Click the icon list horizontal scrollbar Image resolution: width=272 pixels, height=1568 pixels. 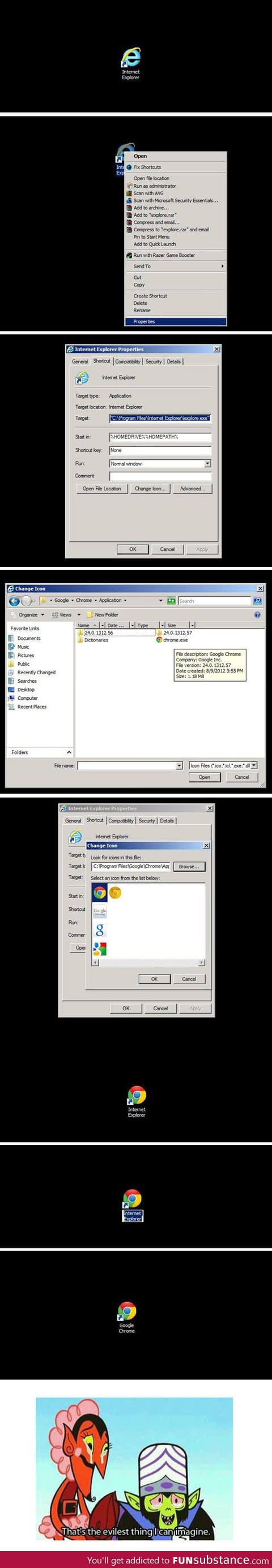(x=148, y=962)
